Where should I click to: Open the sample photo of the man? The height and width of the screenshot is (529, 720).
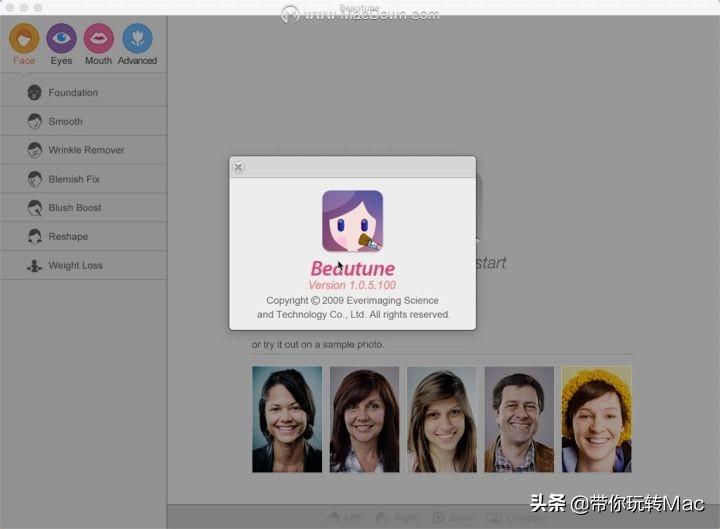519,419
